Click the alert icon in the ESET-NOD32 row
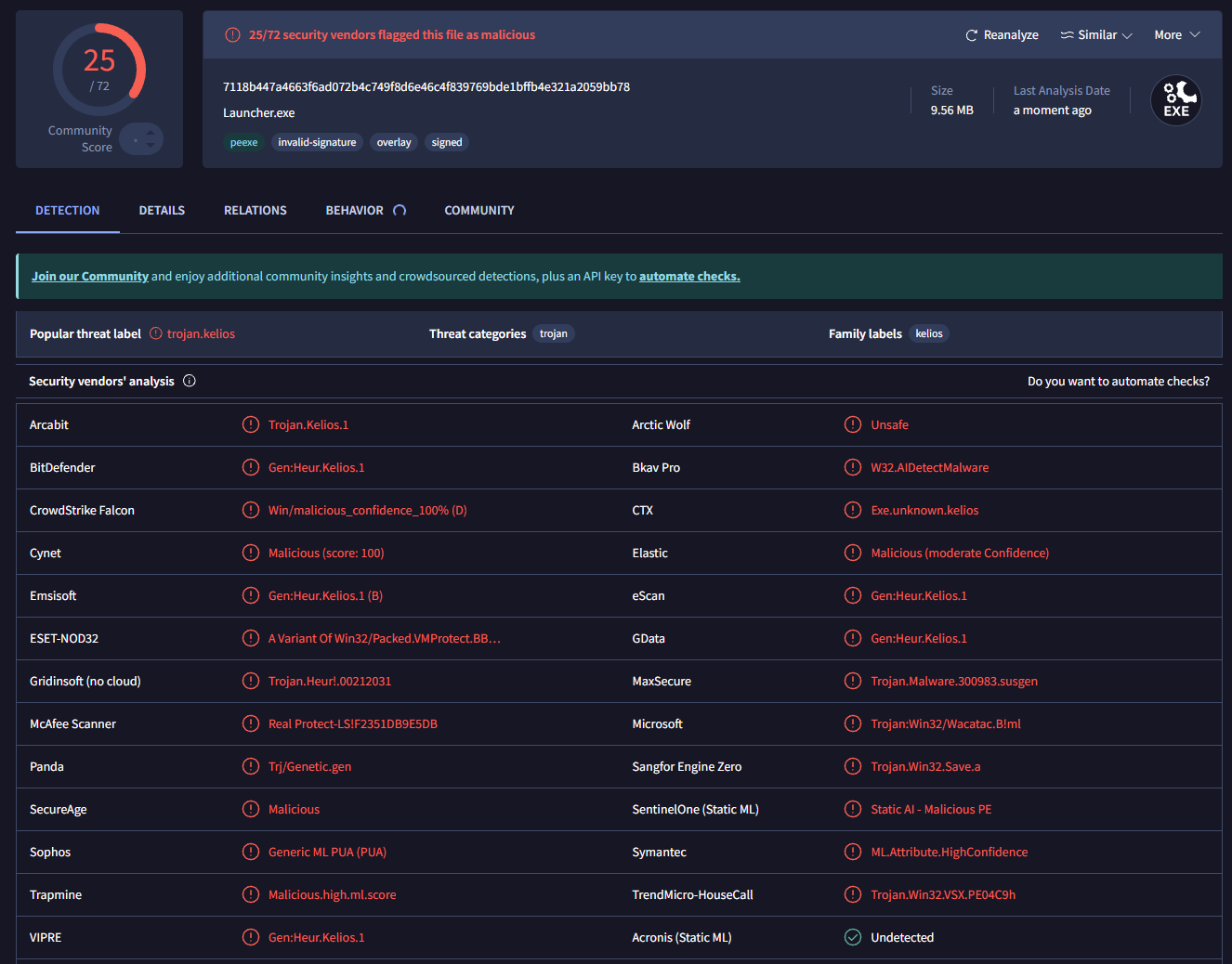This screenshot has height=964, width=1232. click(x=251, y=638)
